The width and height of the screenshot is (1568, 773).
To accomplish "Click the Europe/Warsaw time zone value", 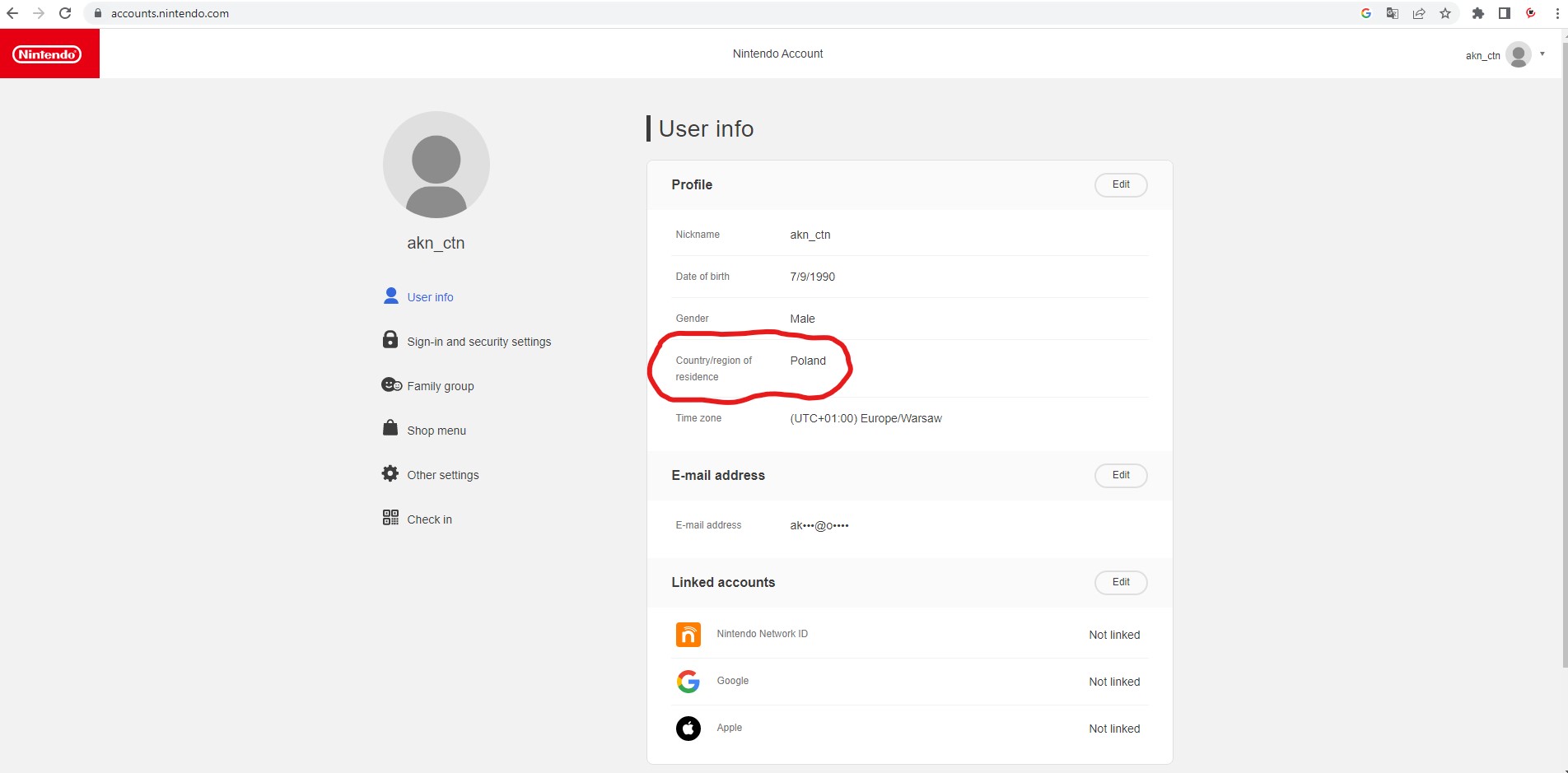I will coord(866,418).
